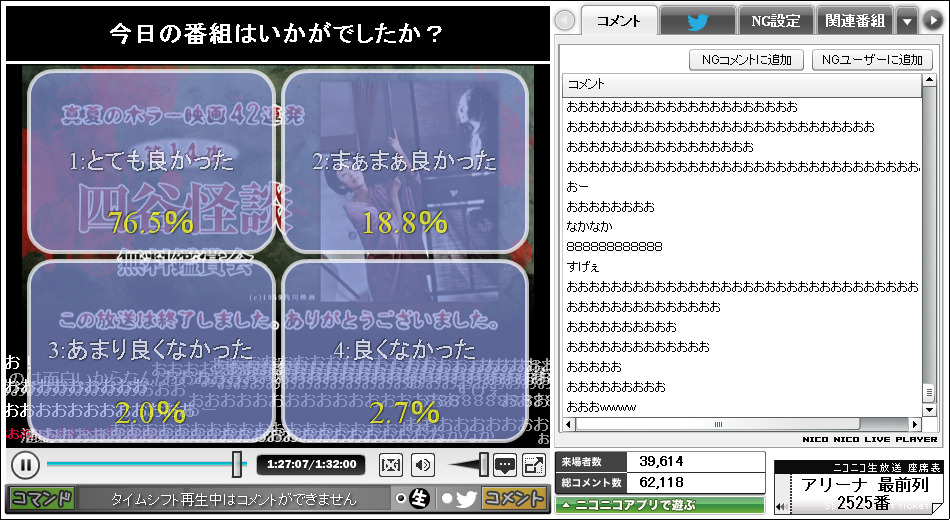950x520 pixels.
Task: Click the poll question 今日の番組はいかがでしたか？
Action: coord(277,33)
